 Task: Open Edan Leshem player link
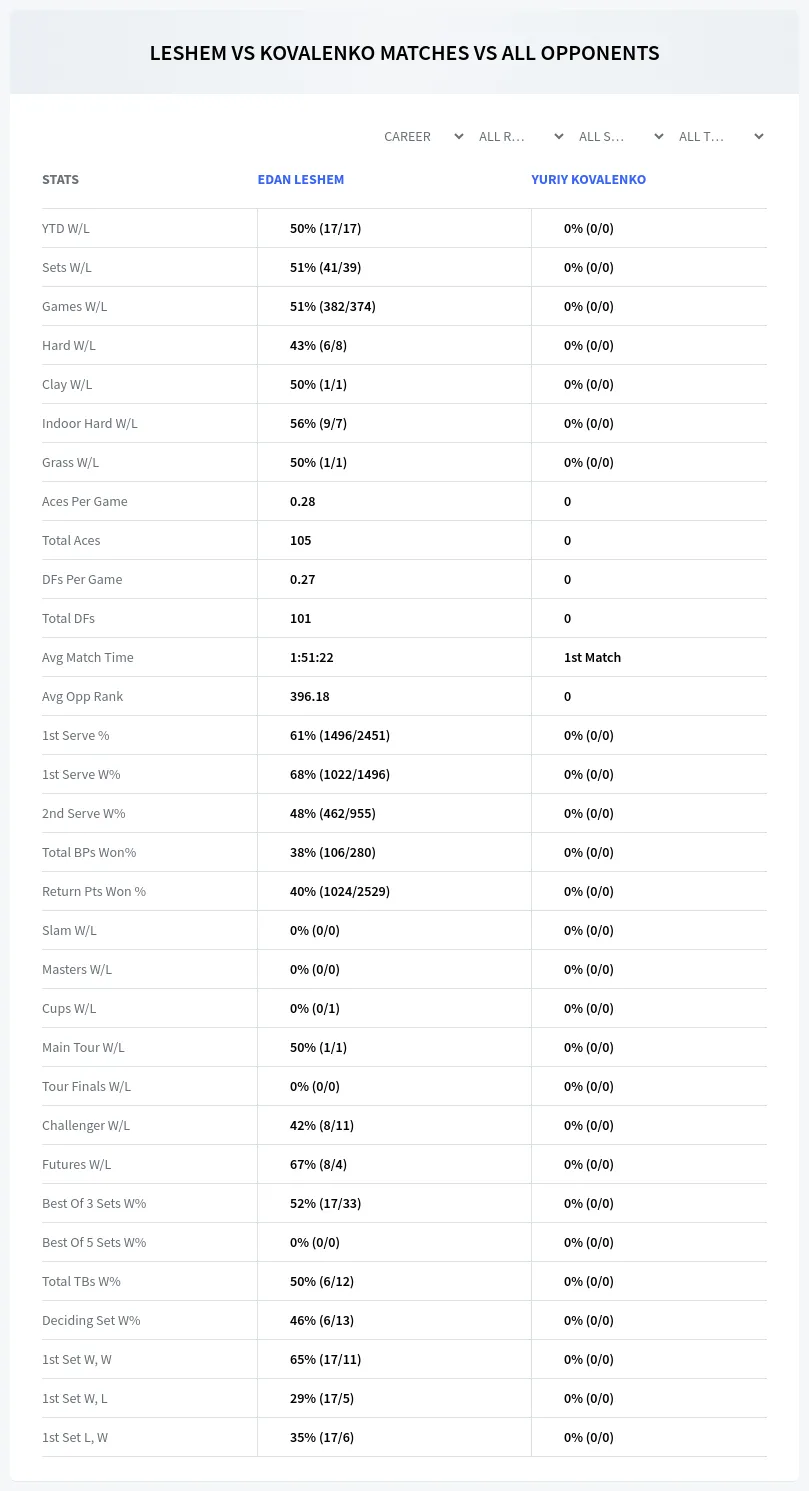pos(301,180)
